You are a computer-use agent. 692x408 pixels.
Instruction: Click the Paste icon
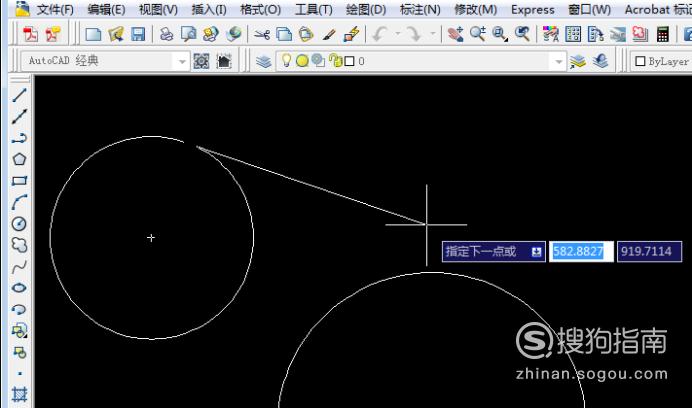click(306, 34)
